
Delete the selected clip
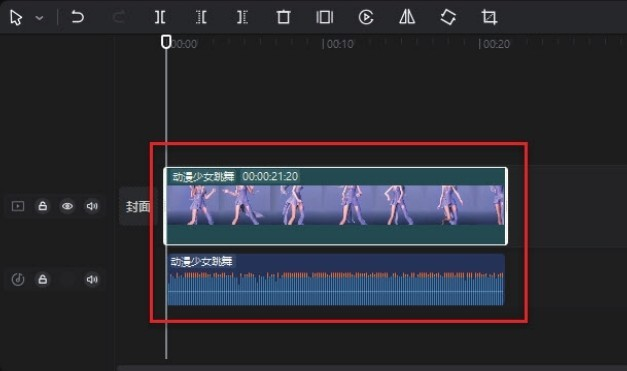tap(284, 17)
